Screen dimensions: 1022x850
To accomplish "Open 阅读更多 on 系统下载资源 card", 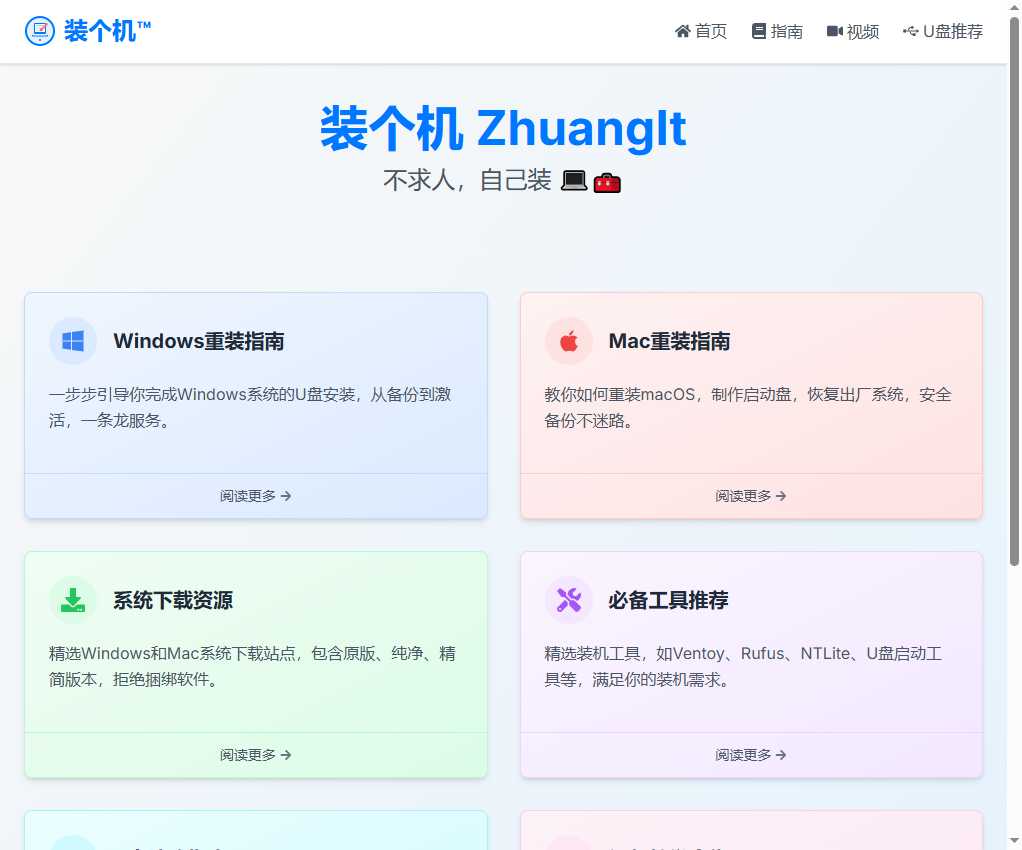I will pos(256,755).
